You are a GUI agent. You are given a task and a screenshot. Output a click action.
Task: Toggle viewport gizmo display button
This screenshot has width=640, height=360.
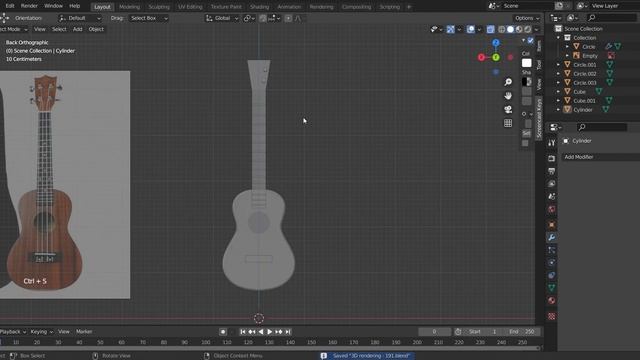pos(450,29)
